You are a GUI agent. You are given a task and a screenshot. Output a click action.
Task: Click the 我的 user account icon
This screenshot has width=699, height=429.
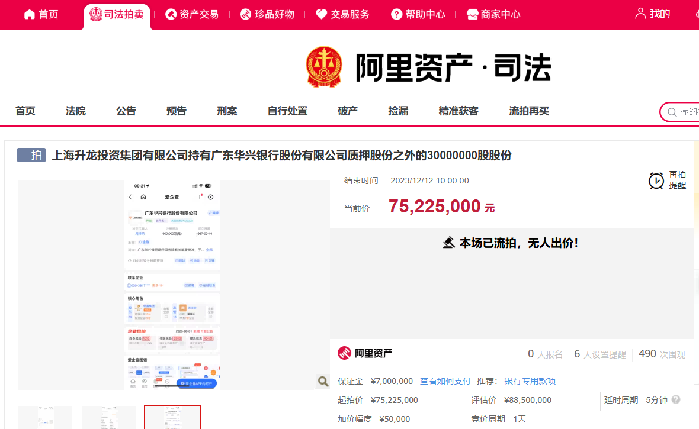(652, 14)
